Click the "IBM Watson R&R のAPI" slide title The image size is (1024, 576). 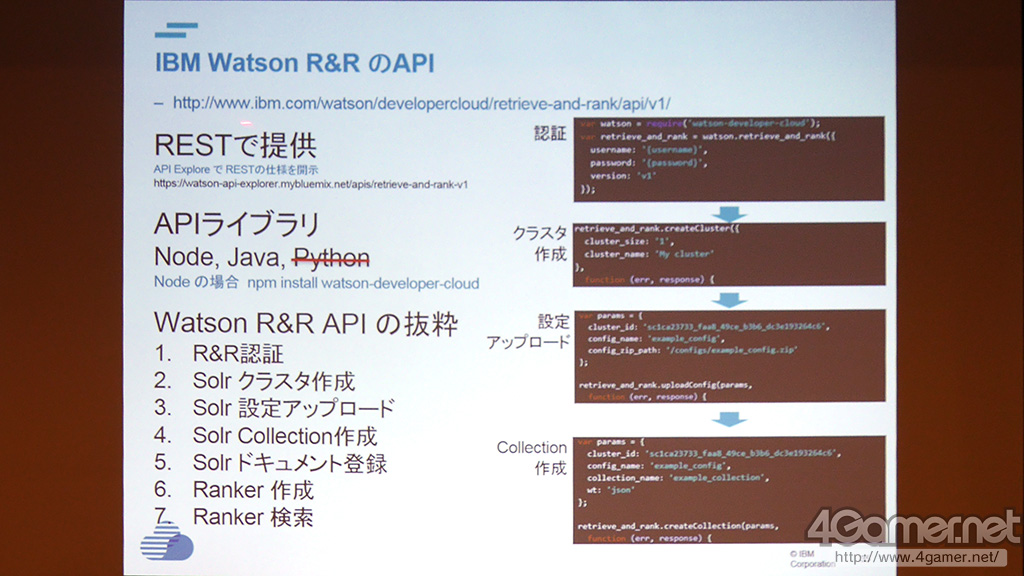coord(294,62)
